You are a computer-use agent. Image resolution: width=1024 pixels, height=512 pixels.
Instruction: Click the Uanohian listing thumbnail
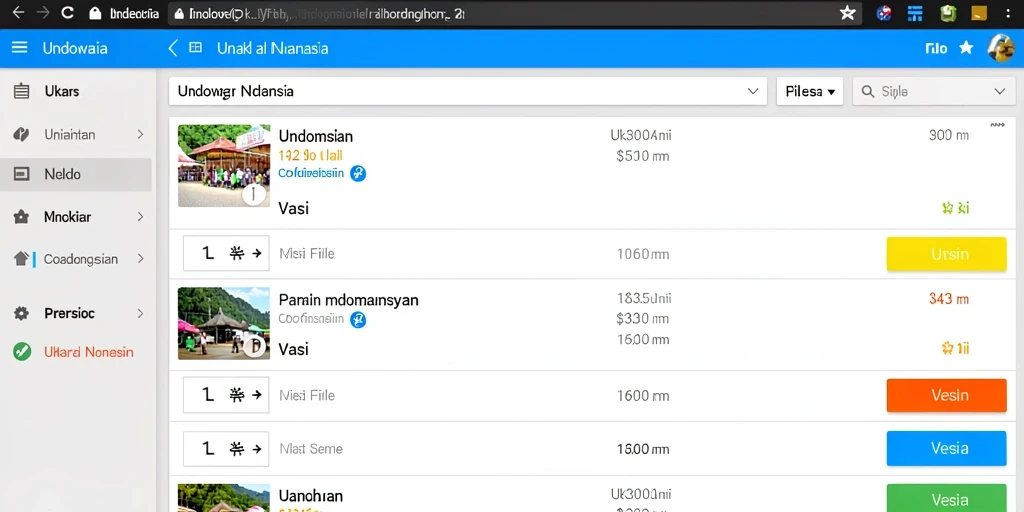224,498
